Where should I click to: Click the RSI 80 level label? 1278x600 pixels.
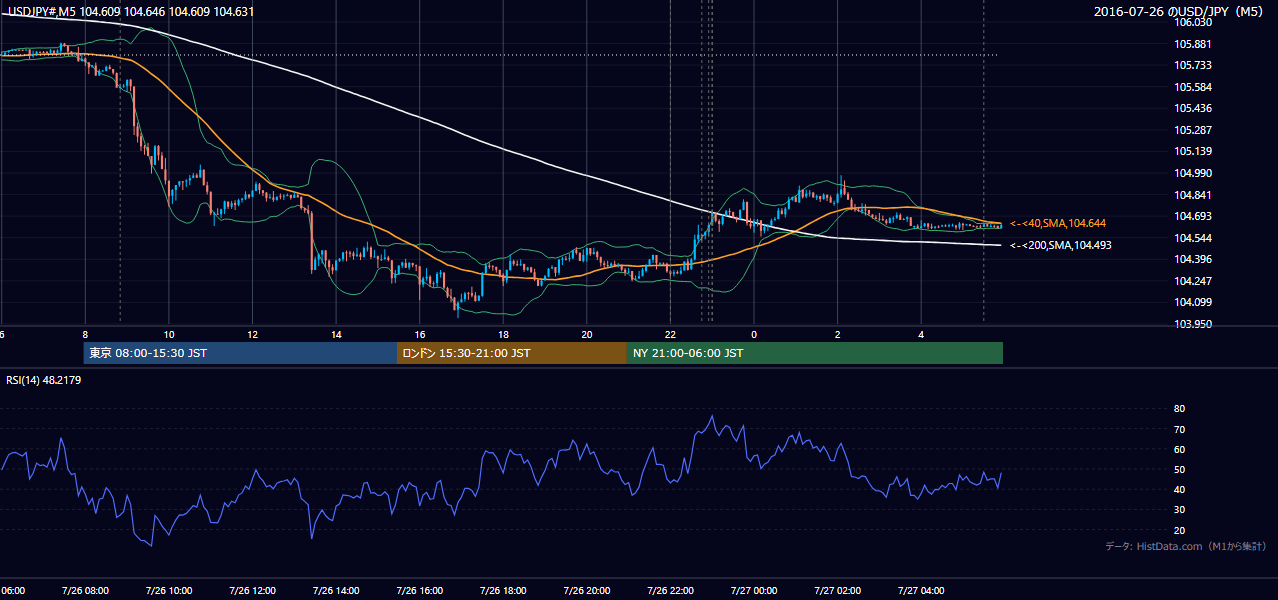coord(1179,409)
